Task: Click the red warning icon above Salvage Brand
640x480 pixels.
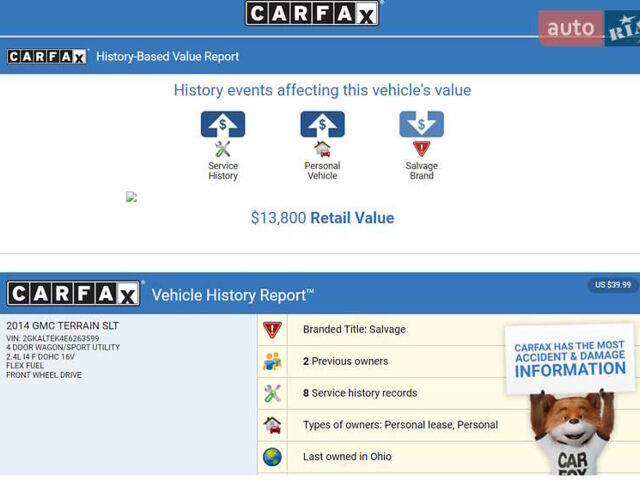Action: tap(422, 149)
